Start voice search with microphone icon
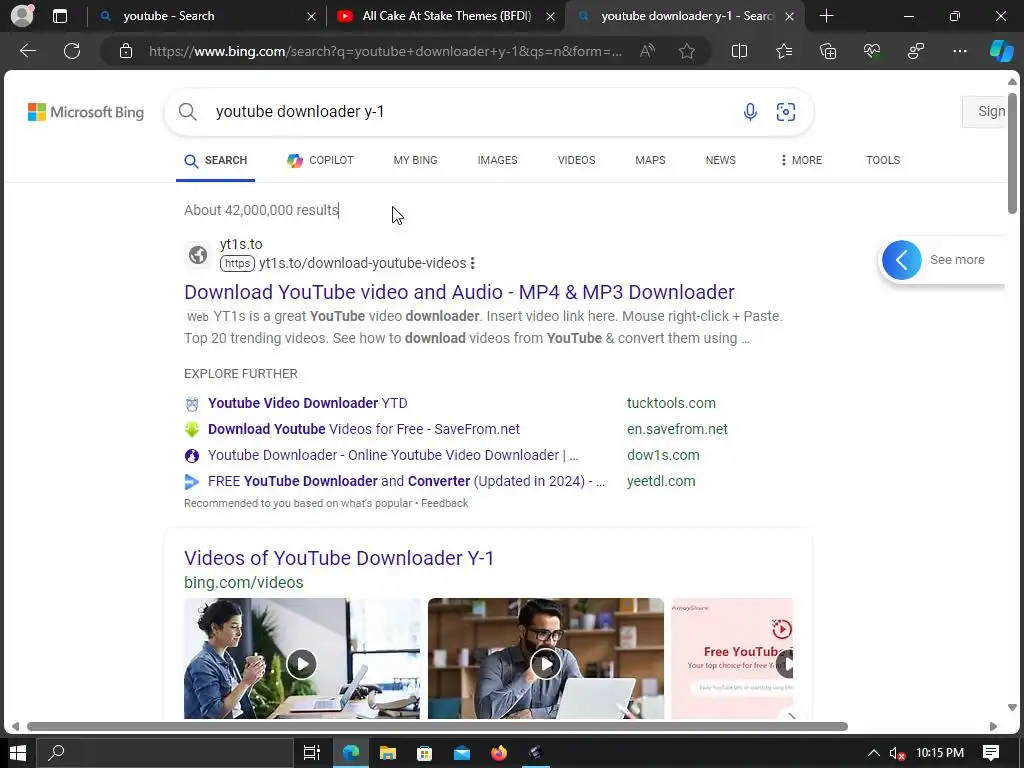Image resolution: width=1024 pixels, height=768 pixels. 750,112
